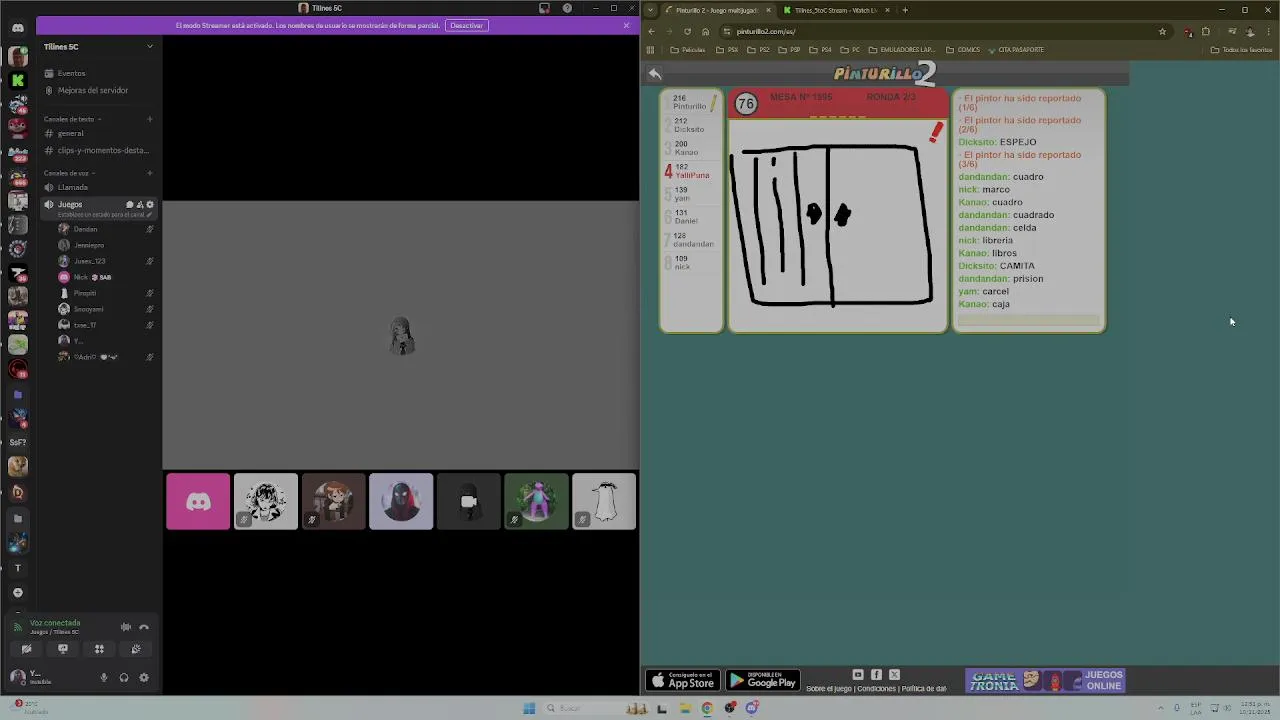Image resolution: width=1280 pixels, height=720 pixels.
Task: Open new Chrome tab
Action: point(905,10)
